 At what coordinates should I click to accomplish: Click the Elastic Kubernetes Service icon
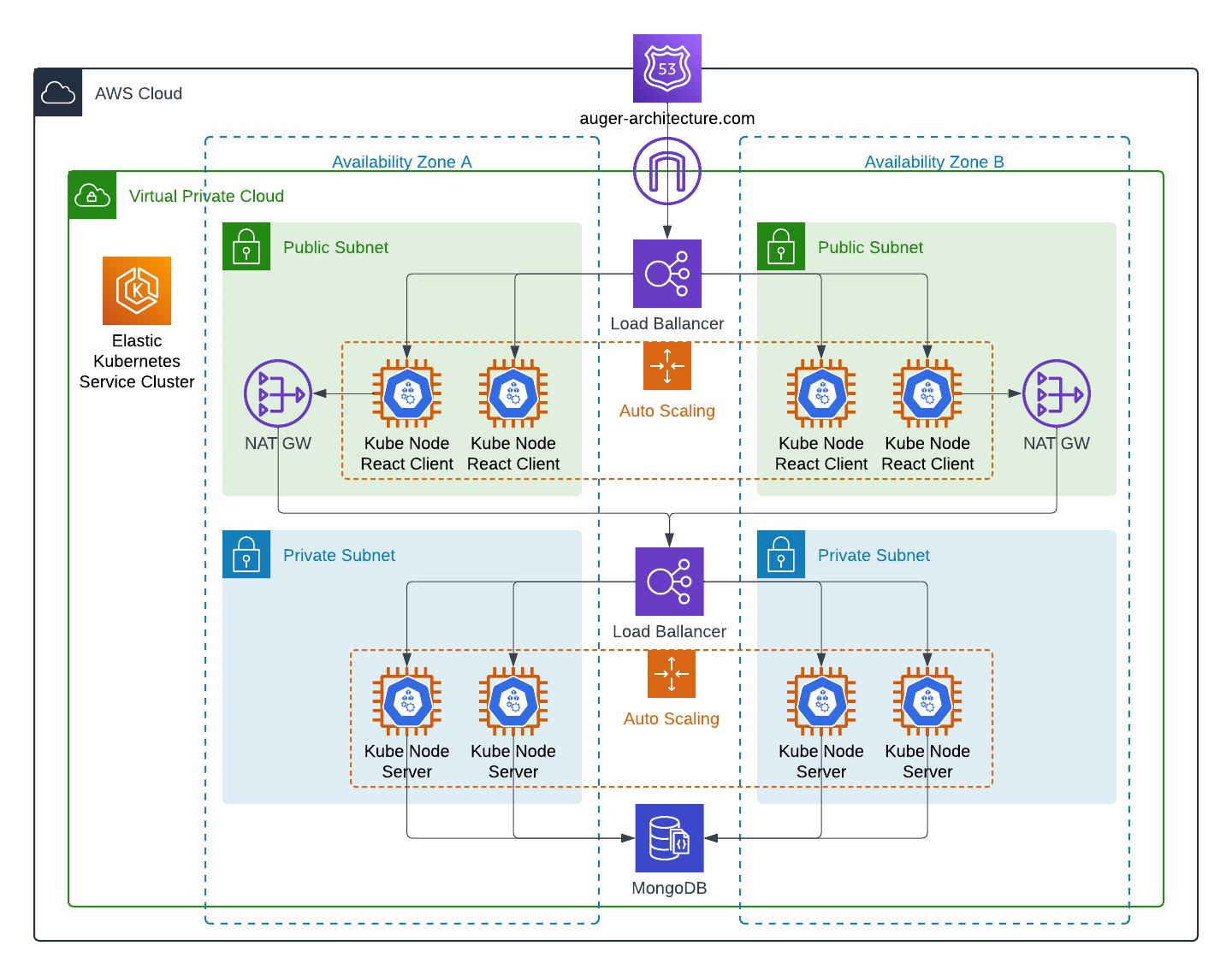pos(137,291)
